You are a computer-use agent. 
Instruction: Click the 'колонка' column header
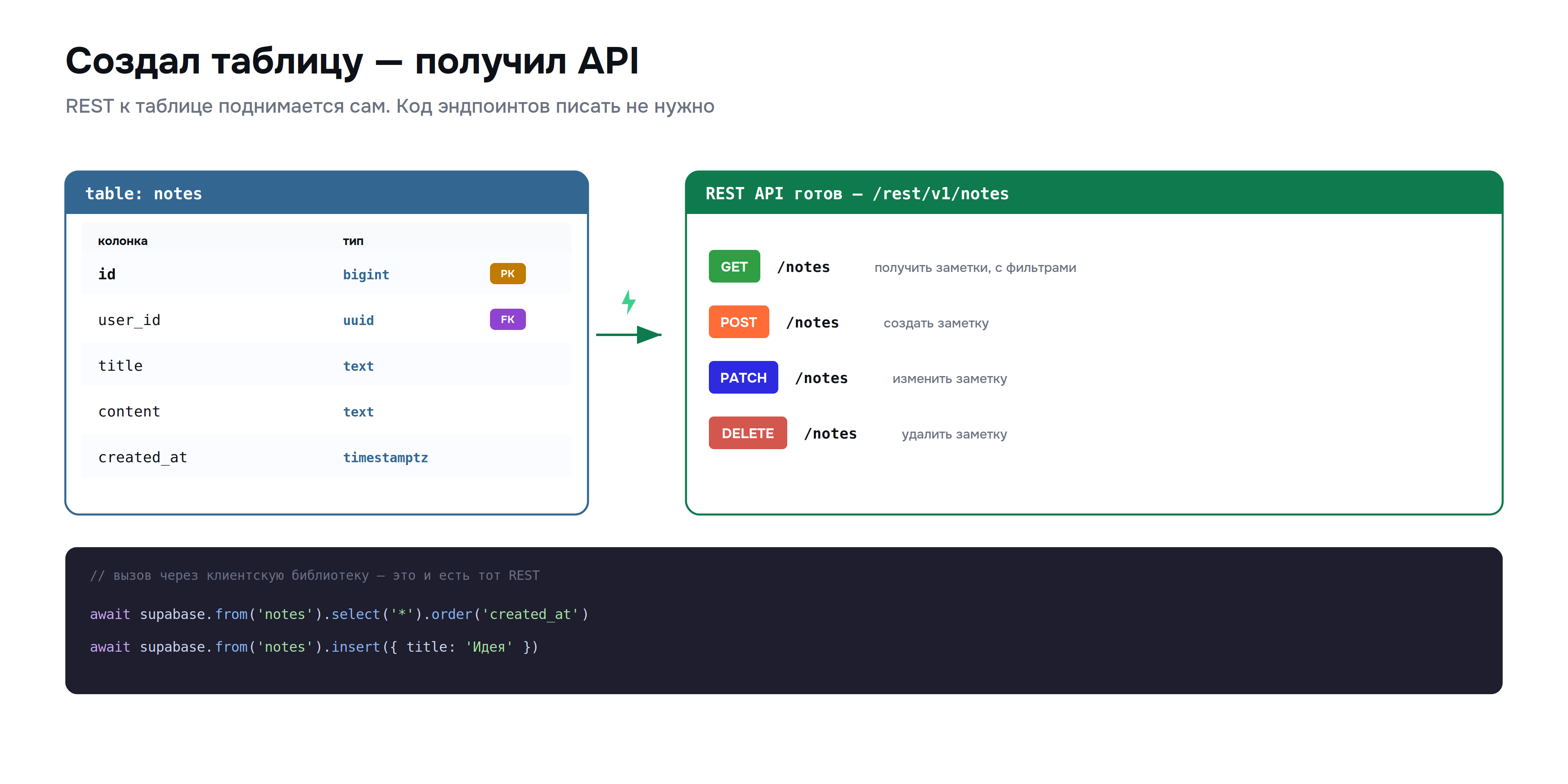point(122,241)
